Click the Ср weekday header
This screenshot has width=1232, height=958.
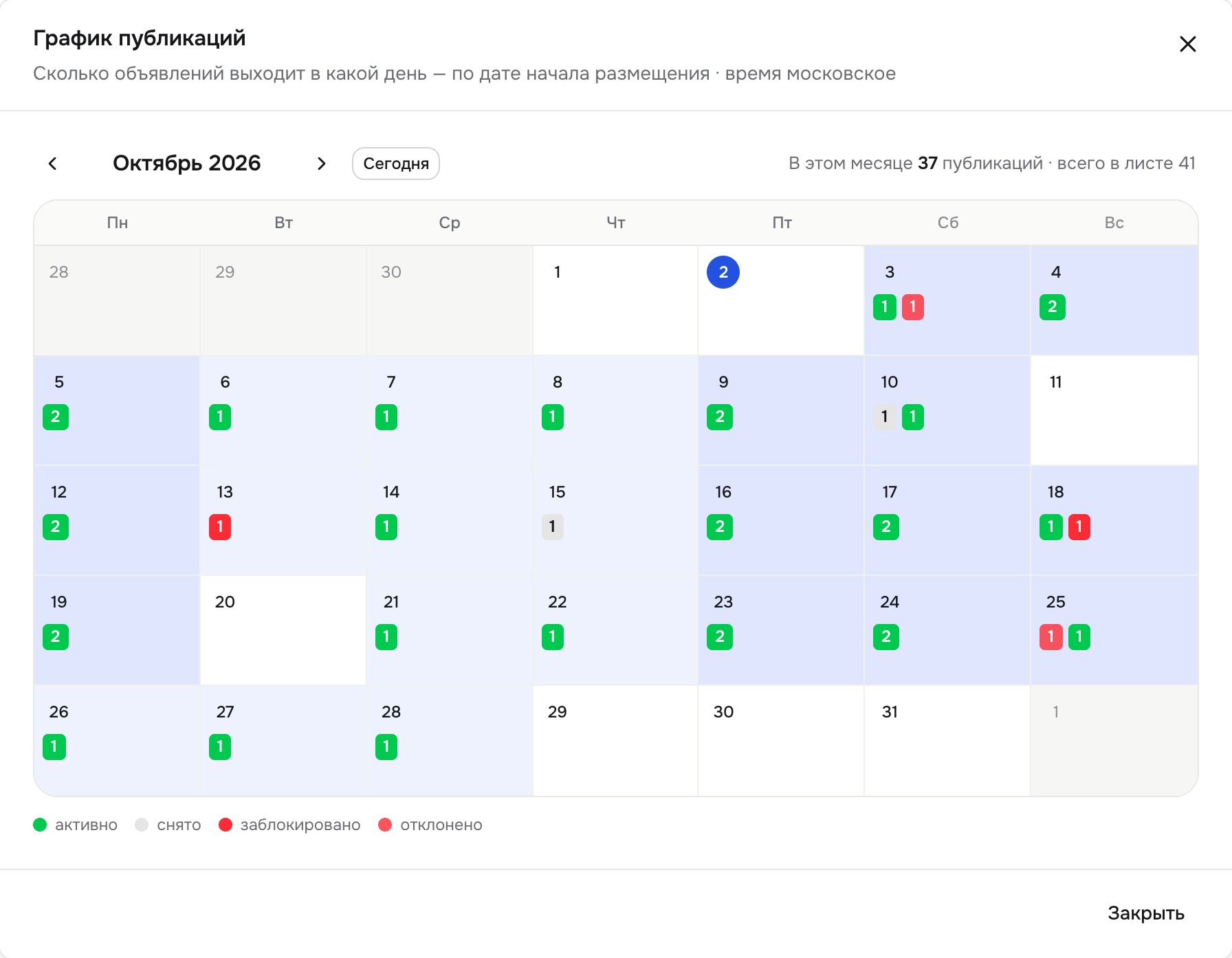(450, 223)
